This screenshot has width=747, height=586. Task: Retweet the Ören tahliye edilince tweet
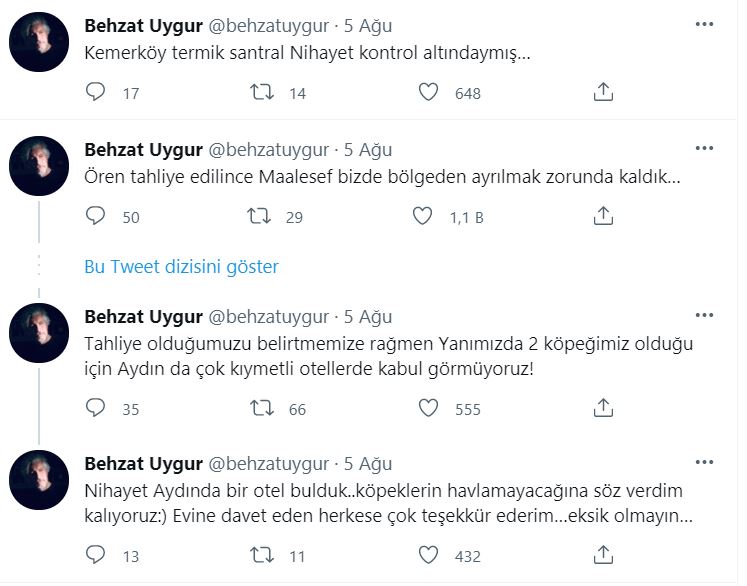pos(261,216)
